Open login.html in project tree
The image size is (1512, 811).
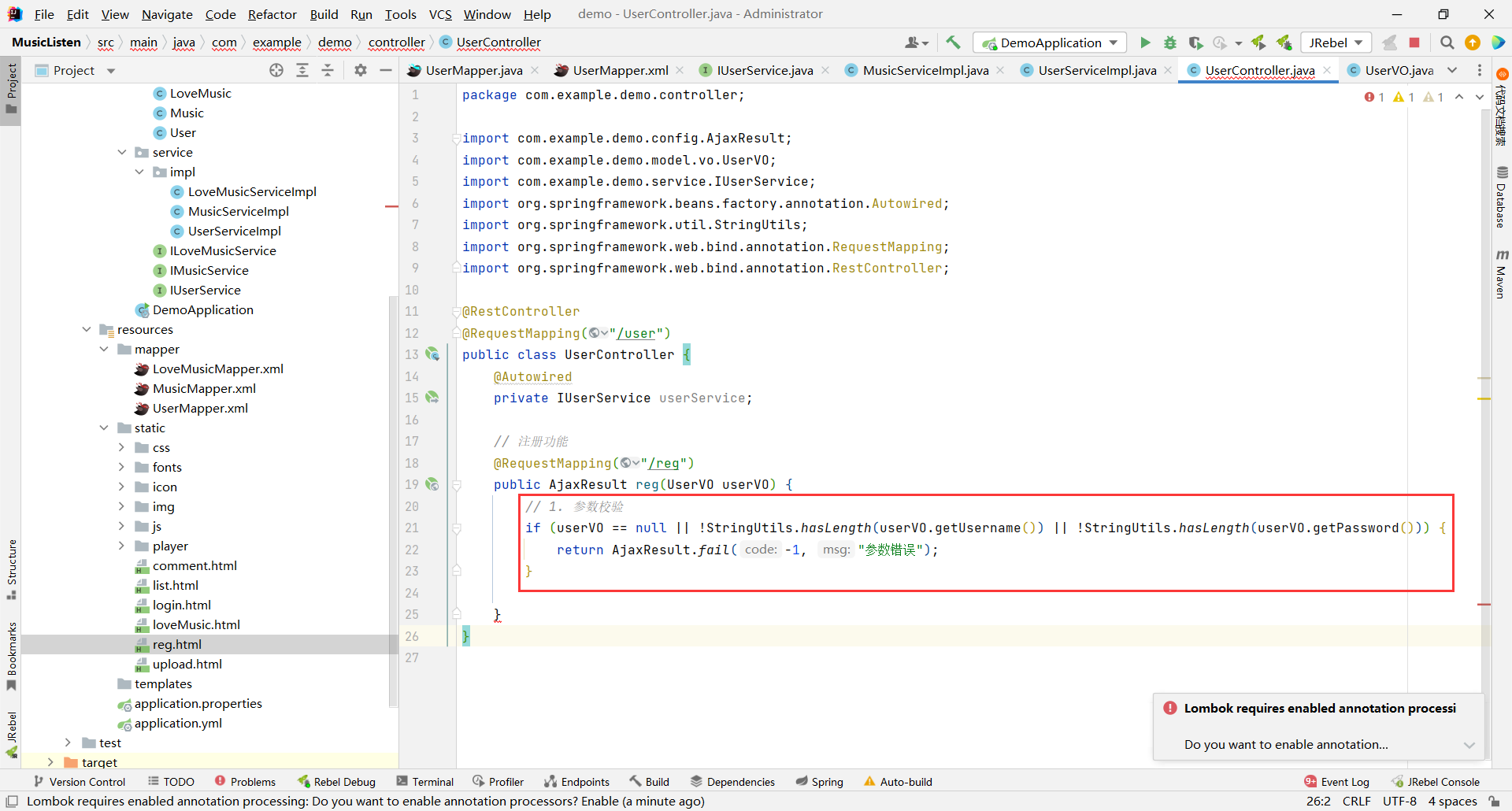(x=181, y=605)
